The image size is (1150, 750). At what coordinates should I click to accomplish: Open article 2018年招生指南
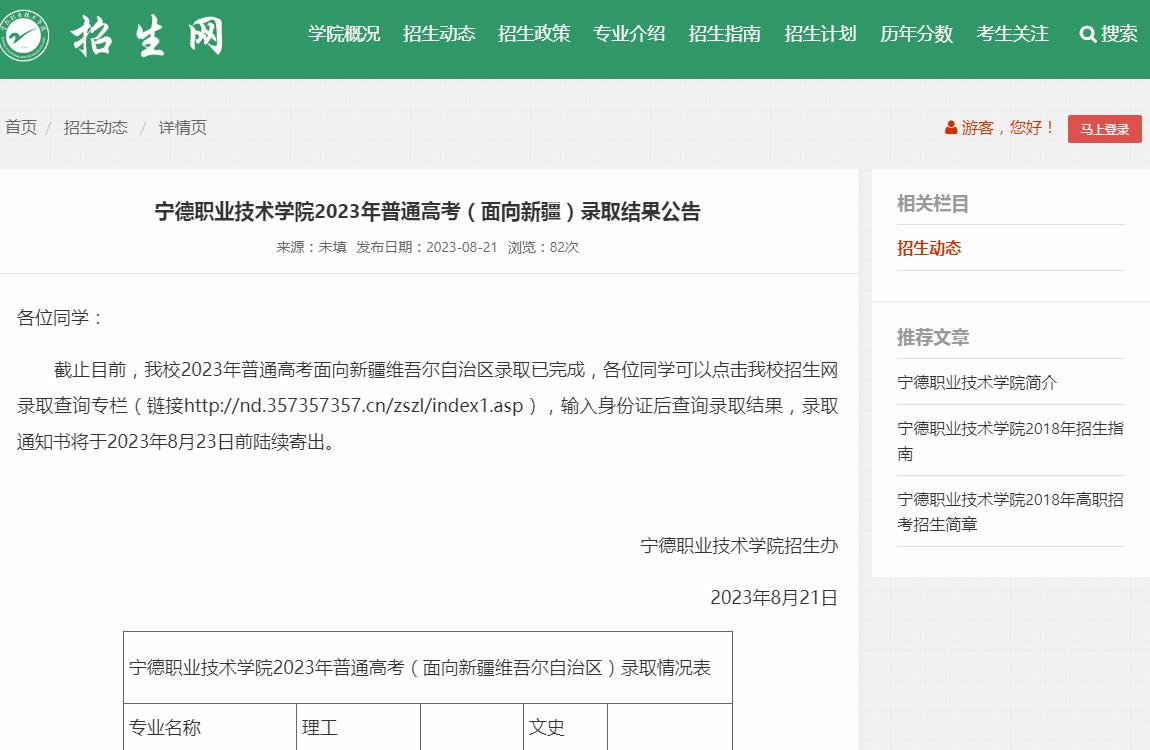tap(1010, 441)
